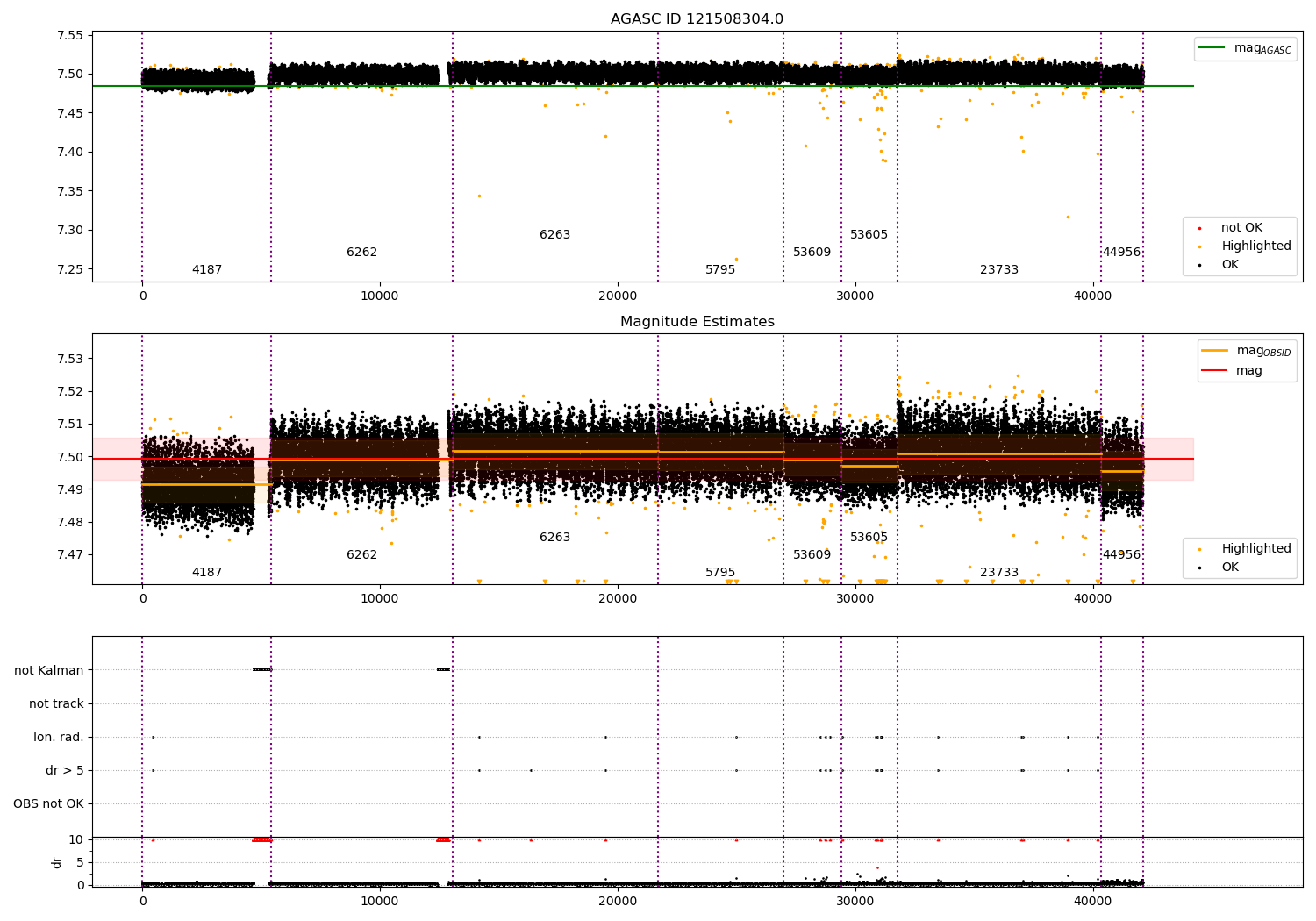
Task: Click x-axis tick 30000 under middle plot
Action: pos(855,598)
